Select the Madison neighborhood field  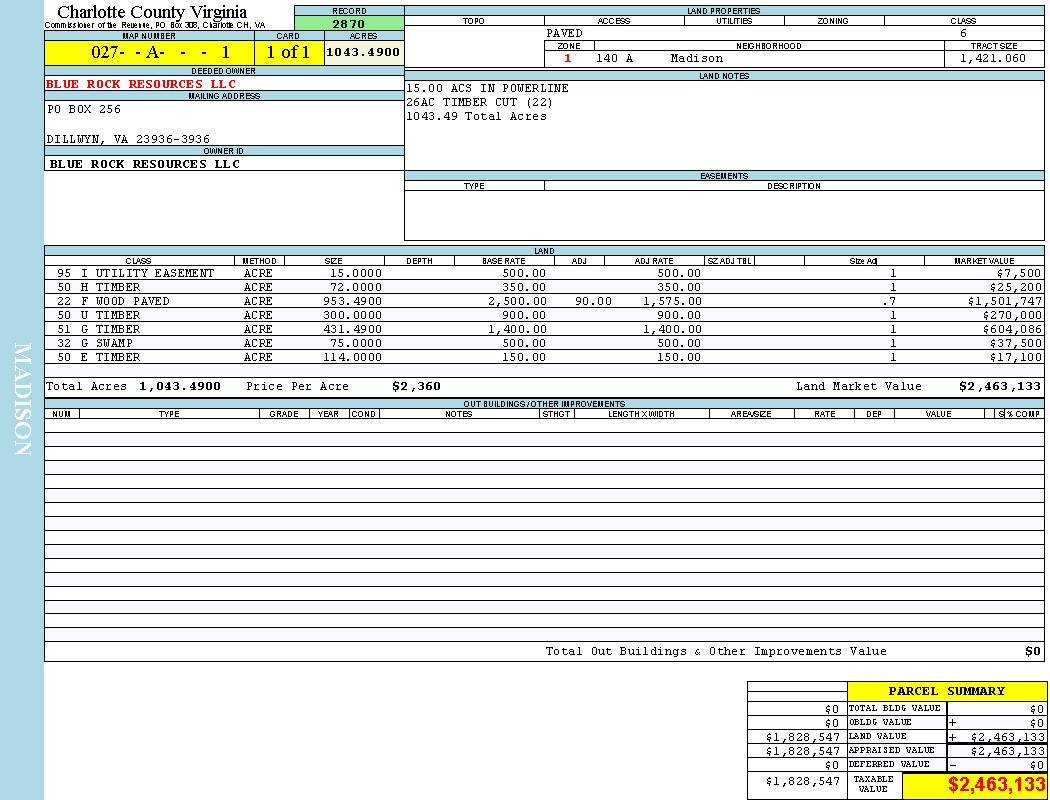(696, 59)
